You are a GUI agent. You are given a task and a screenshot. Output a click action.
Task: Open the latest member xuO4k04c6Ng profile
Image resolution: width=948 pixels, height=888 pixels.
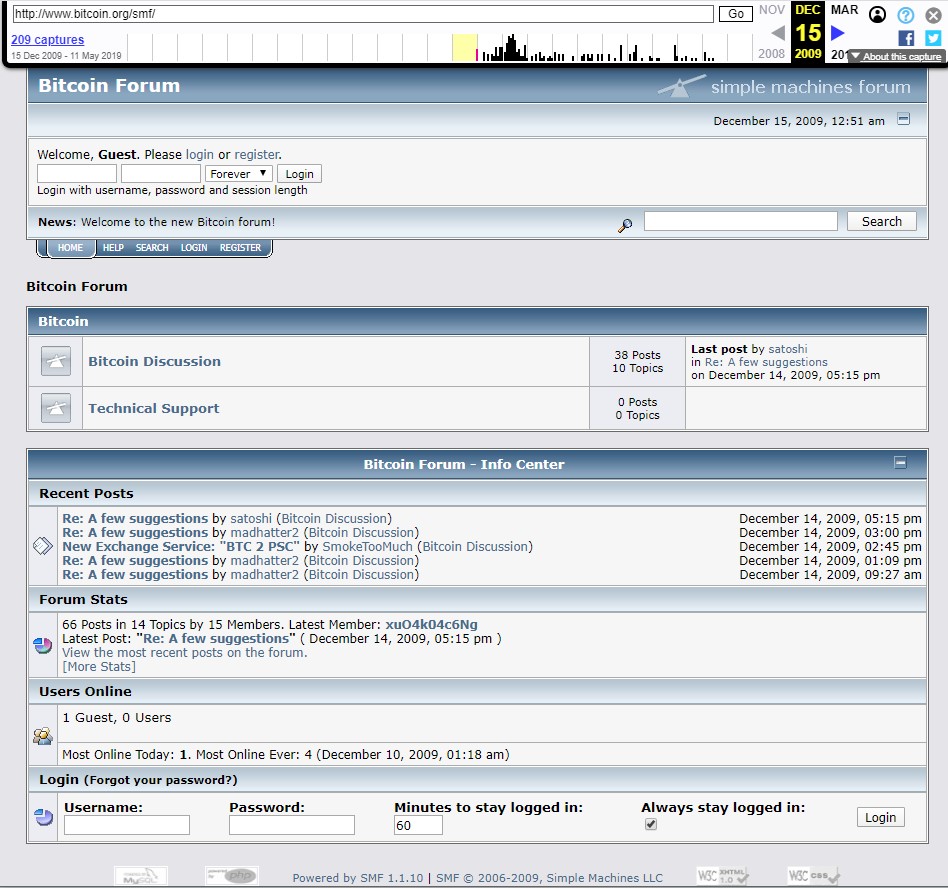pos(431,624)
